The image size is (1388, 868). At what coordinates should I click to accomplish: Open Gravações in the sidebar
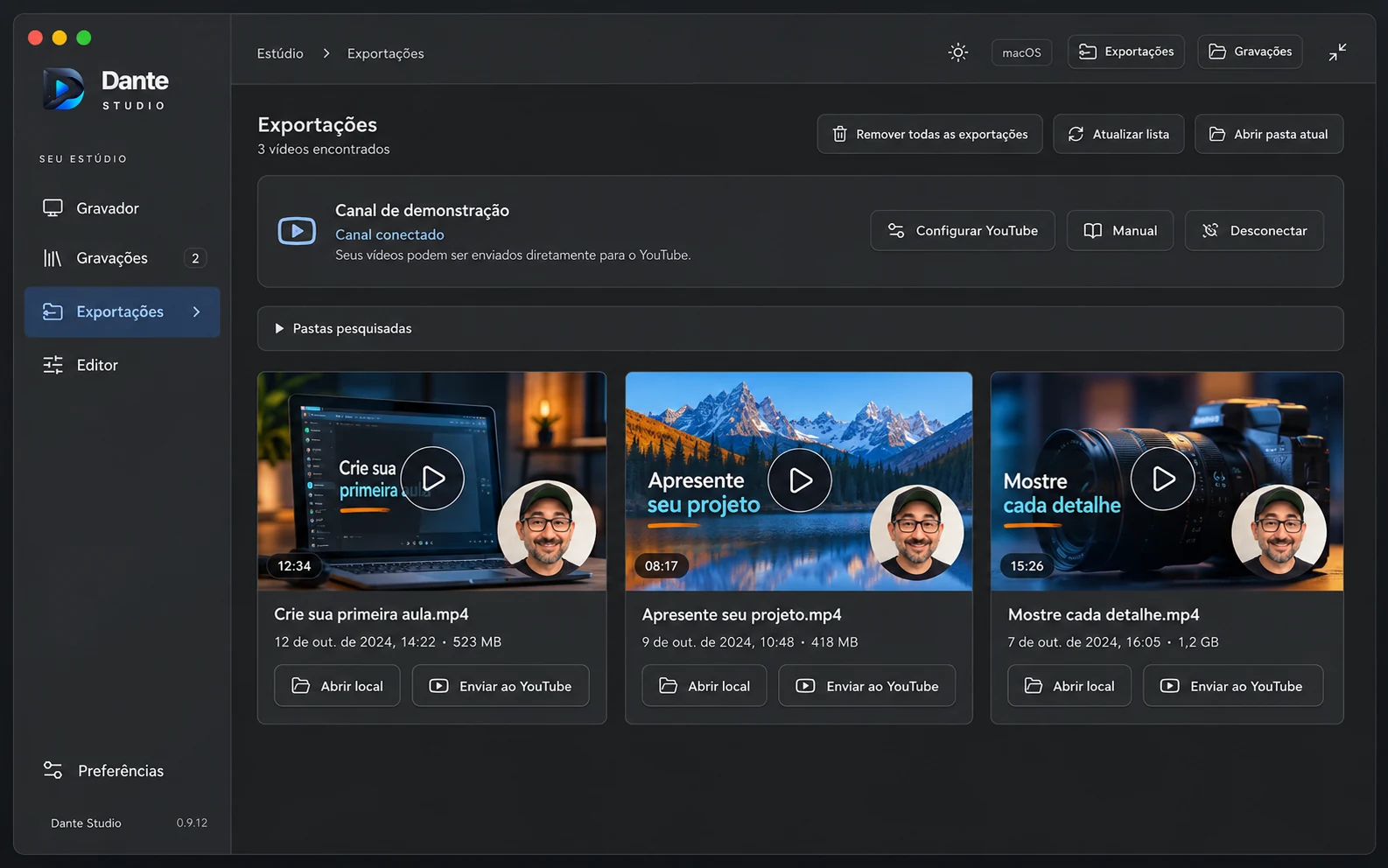click(123, 258)
